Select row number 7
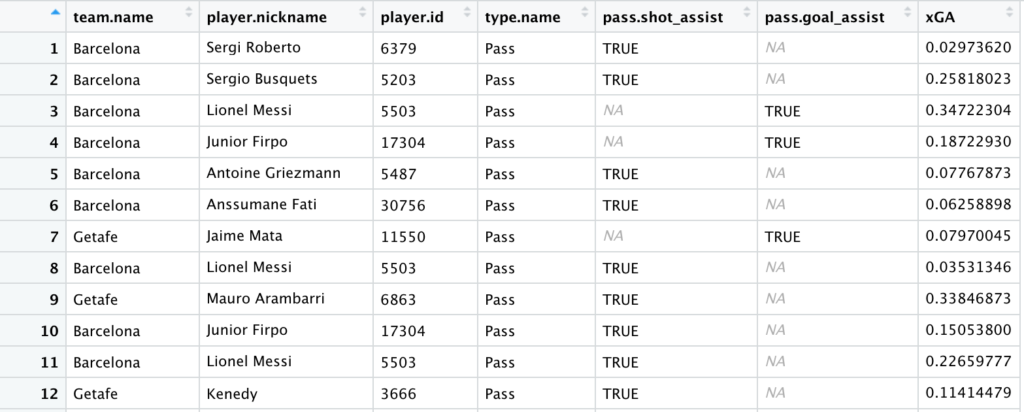1024x412 pixels. (33, 236)
